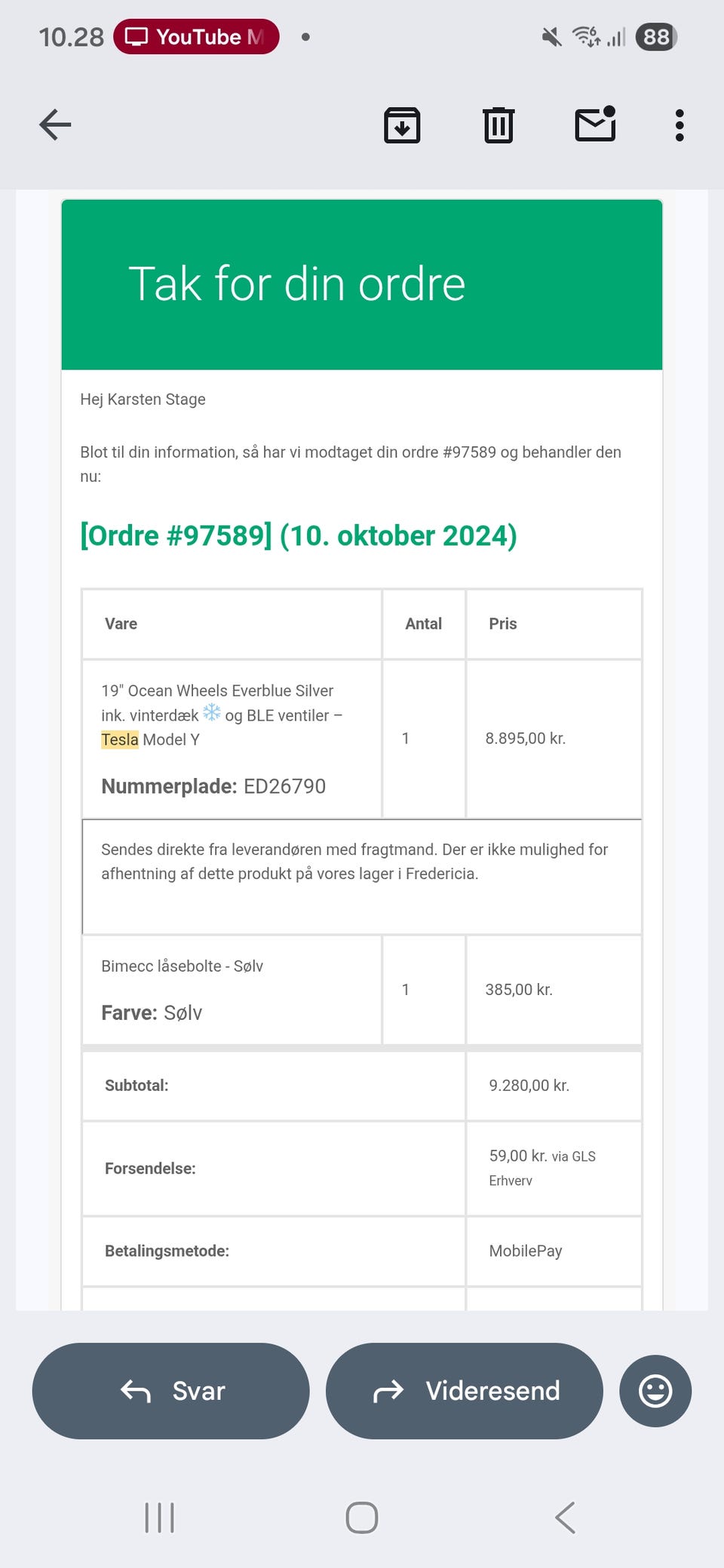Tap the MobilePay payment method cell
The height and width of the screenshot is (1568, 724).
point(526,1251)
